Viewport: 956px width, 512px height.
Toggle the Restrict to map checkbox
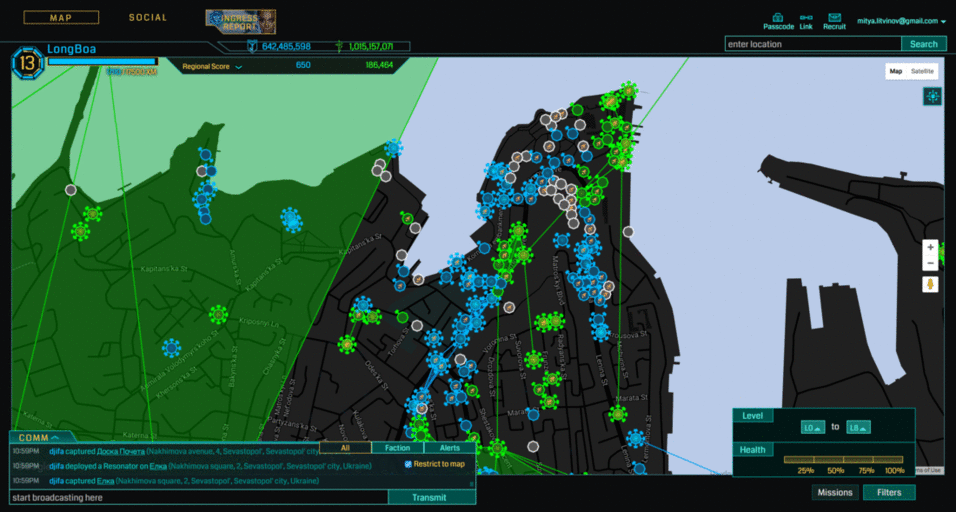coord(408,464)
